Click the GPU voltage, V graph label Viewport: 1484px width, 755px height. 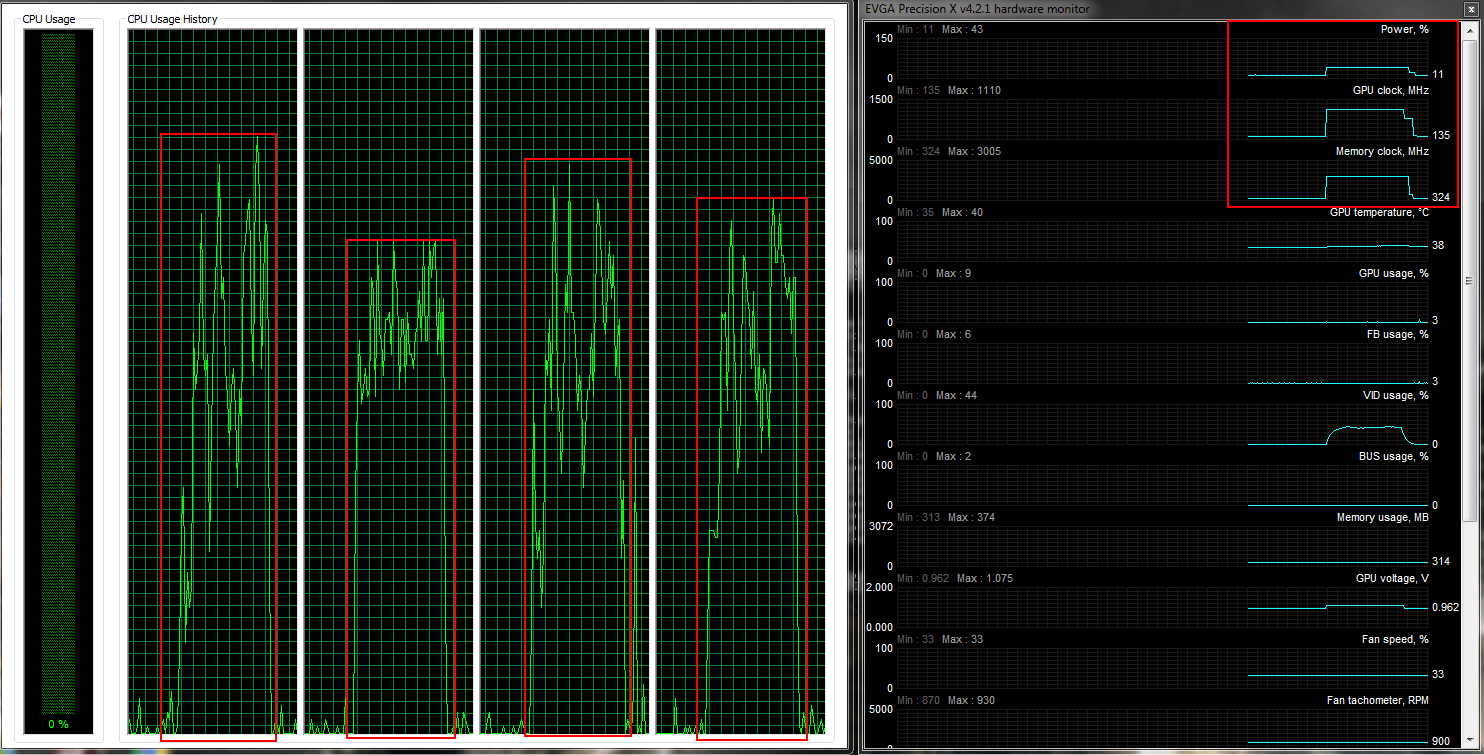(x=1392, y=578)
